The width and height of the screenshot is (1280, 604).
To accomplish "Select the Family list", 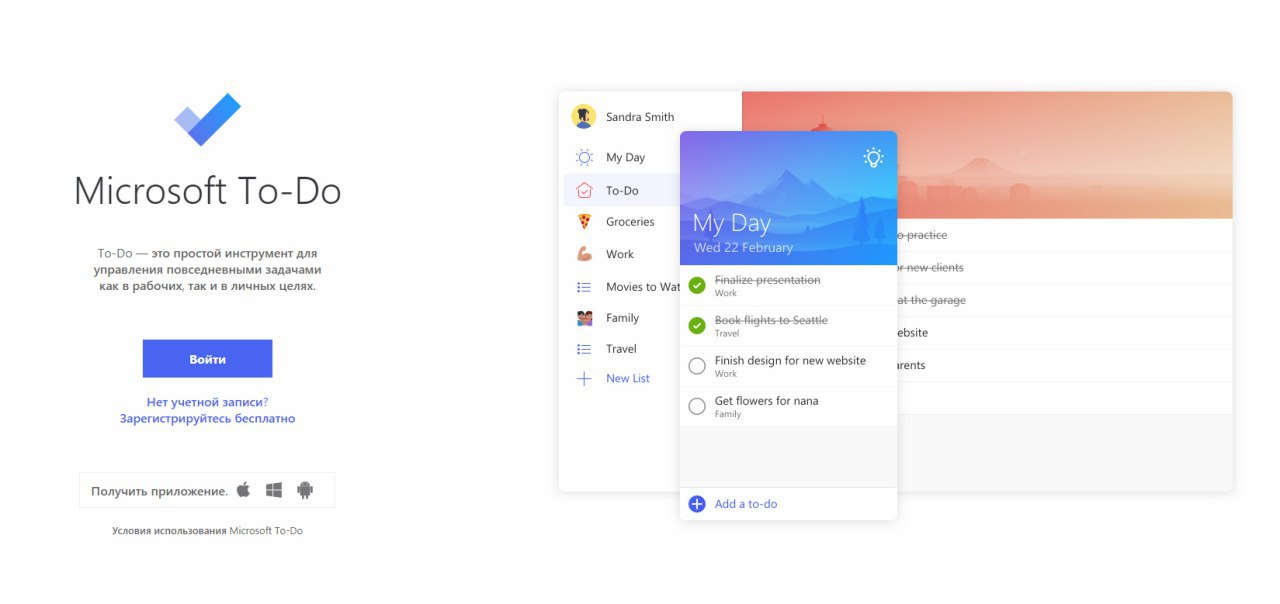I will tap(622, 318).
